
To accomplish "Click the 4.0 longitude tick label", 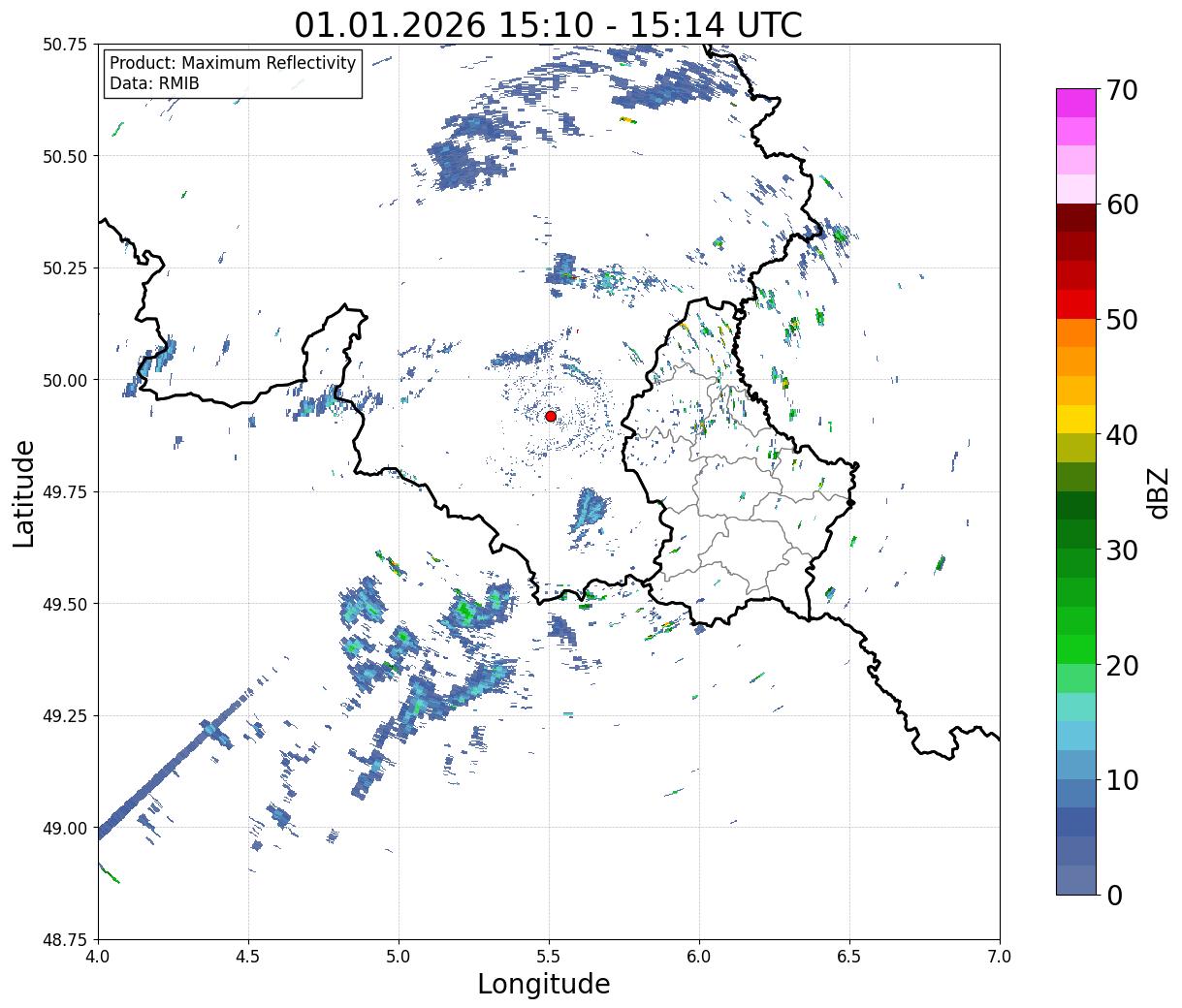I will (98, 956).
